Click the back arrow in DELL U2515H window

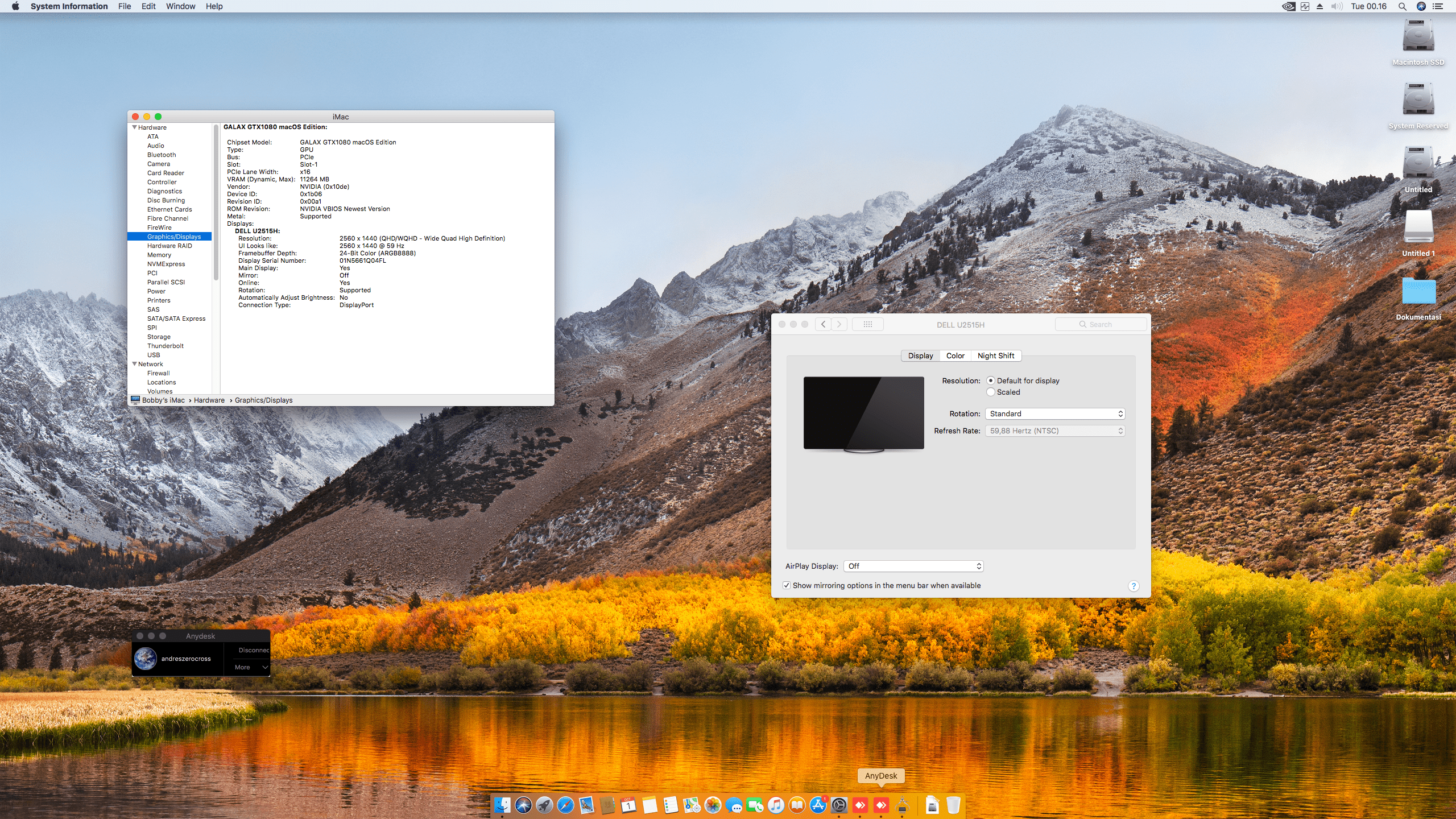pos(823,324)
